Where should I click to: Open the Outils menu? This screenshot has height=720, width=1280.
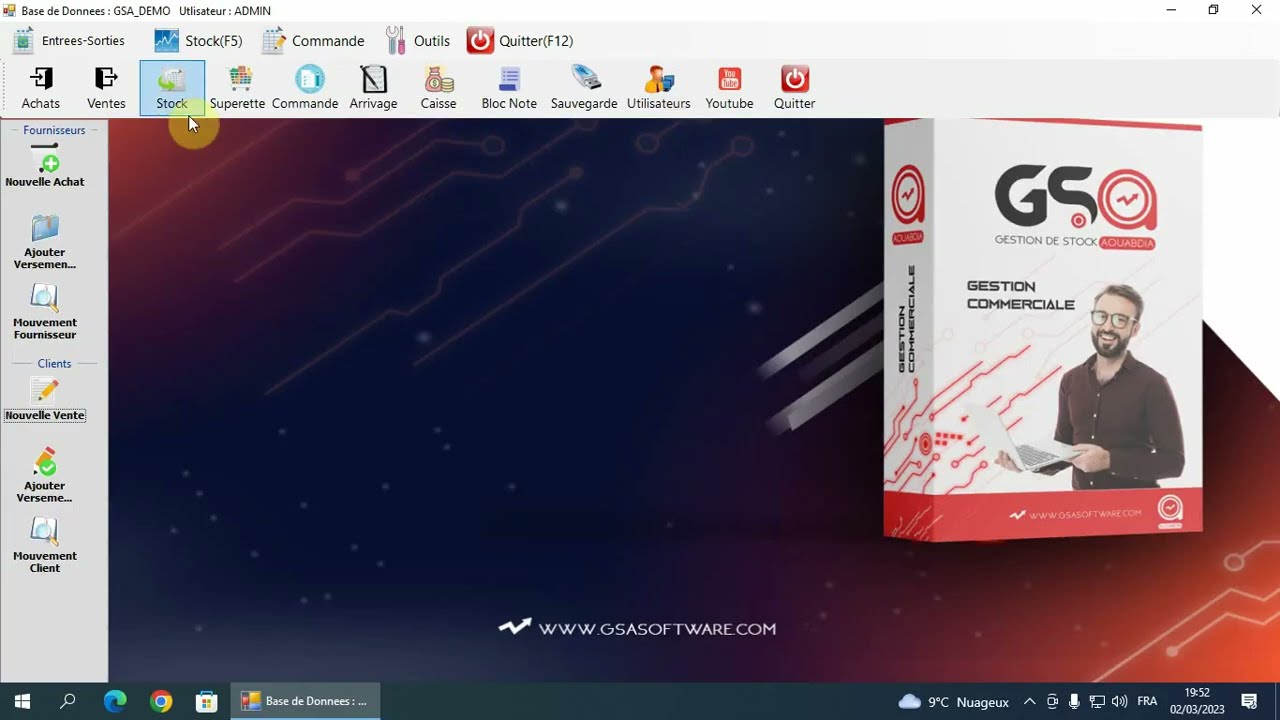pyautogui.click(x=418, y=41)
